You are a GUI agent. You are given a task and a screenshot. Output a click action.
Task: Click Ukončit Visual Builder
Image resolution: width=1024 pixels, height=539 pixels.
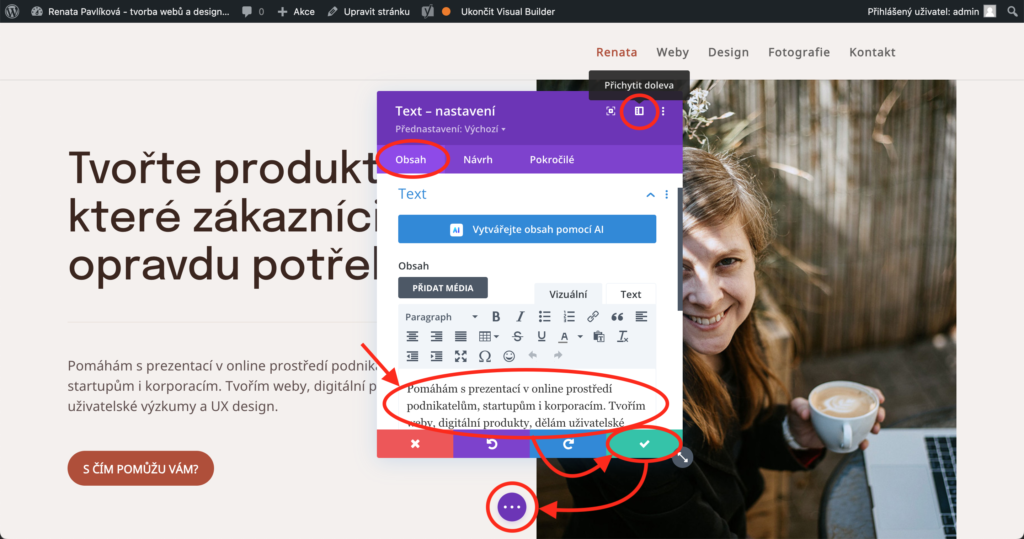[507, 11]
